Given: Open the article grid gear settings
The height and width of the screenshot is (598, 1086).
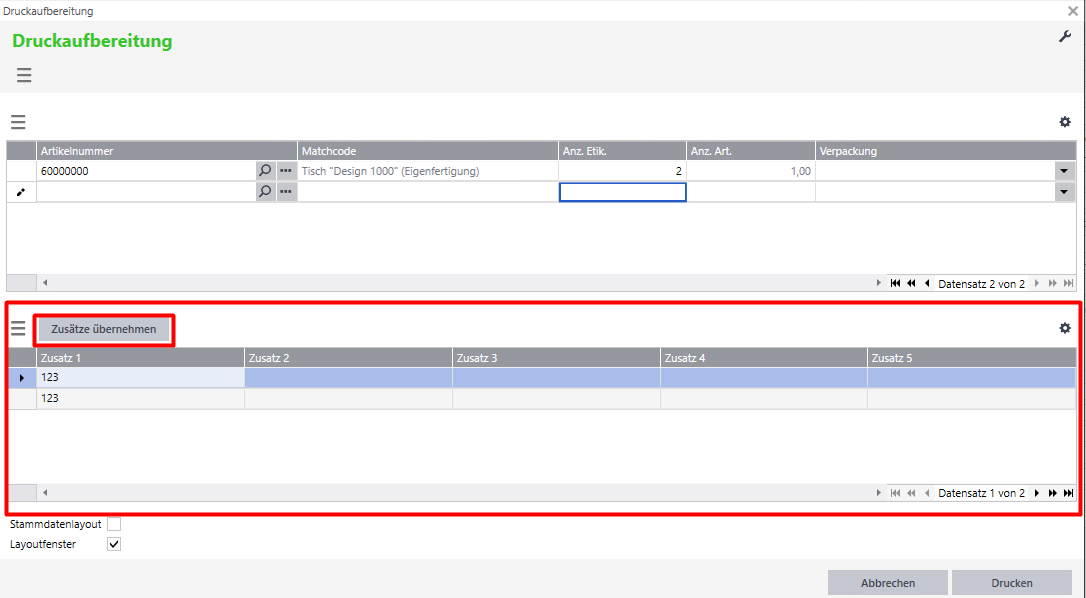Looking at the screenshot, I should tap(1065, 122).
